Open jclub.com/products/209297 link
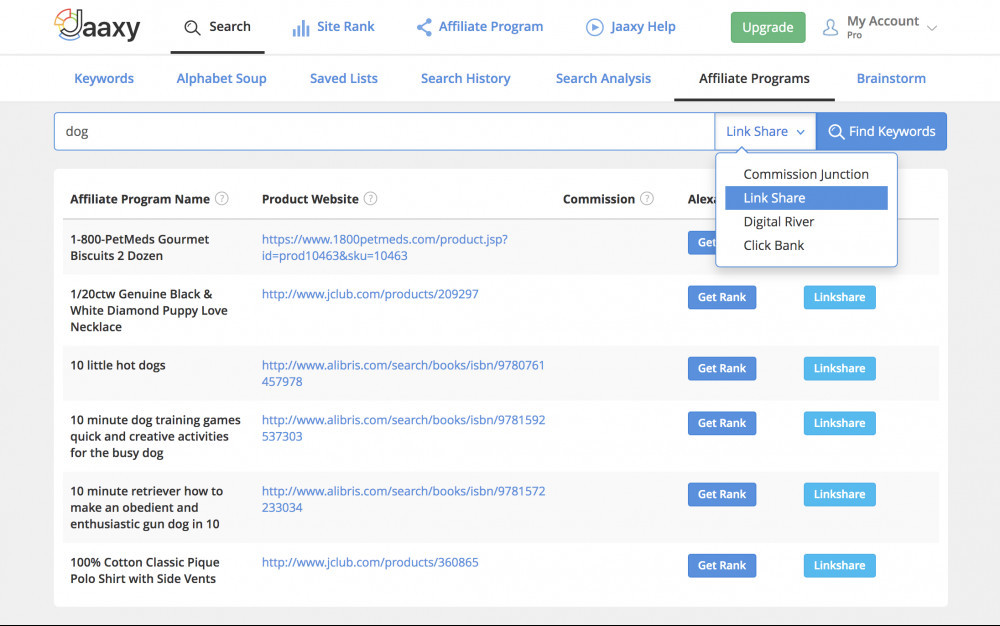 pyautogui.click(x=370, y=294)
